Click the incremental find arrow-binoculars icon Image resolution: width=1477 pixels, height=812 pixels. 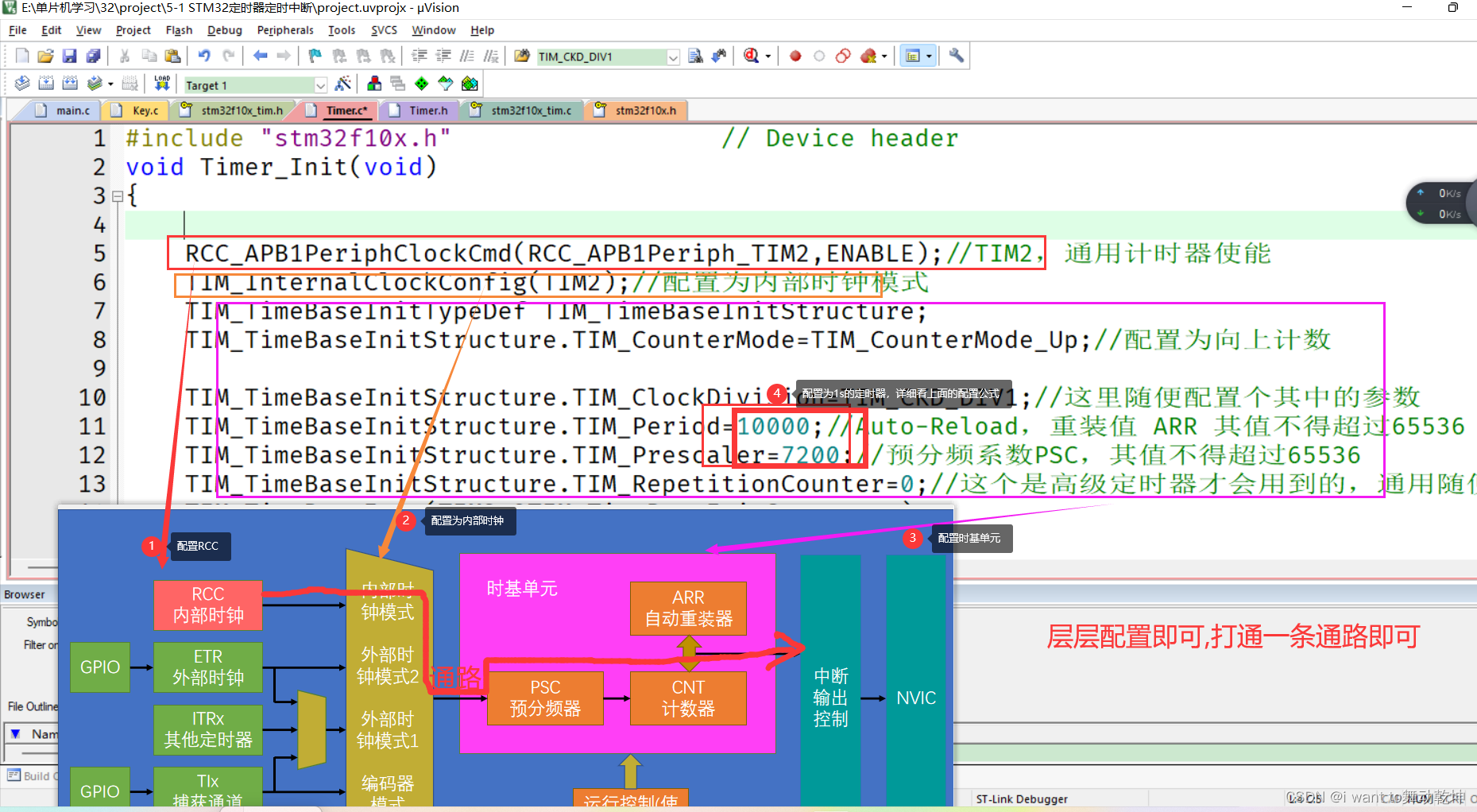coord(719,56)
